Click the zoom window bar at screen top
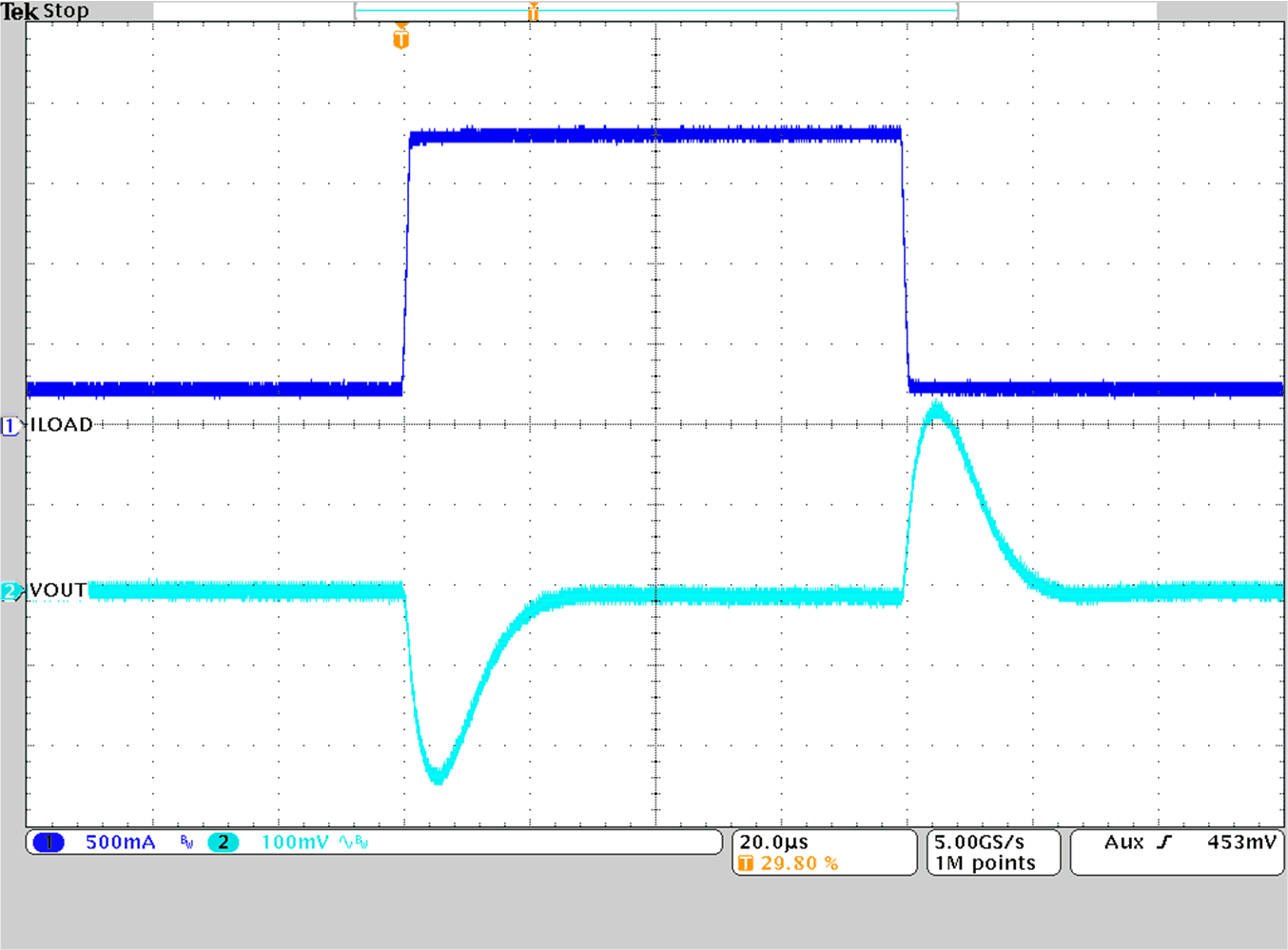1288x950 pixels. pos(656,10)
